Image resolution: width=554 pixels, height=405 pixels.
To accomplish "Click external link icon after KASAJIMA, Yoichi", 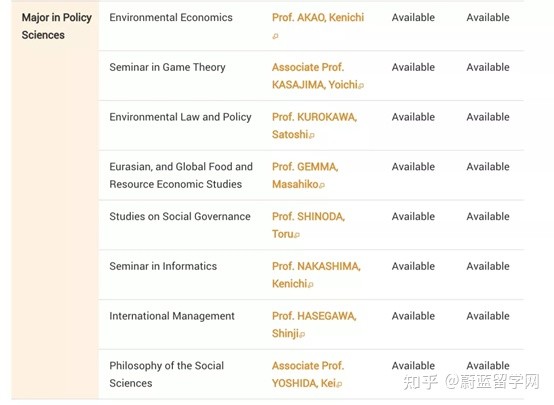I will (x=361, y=85).
